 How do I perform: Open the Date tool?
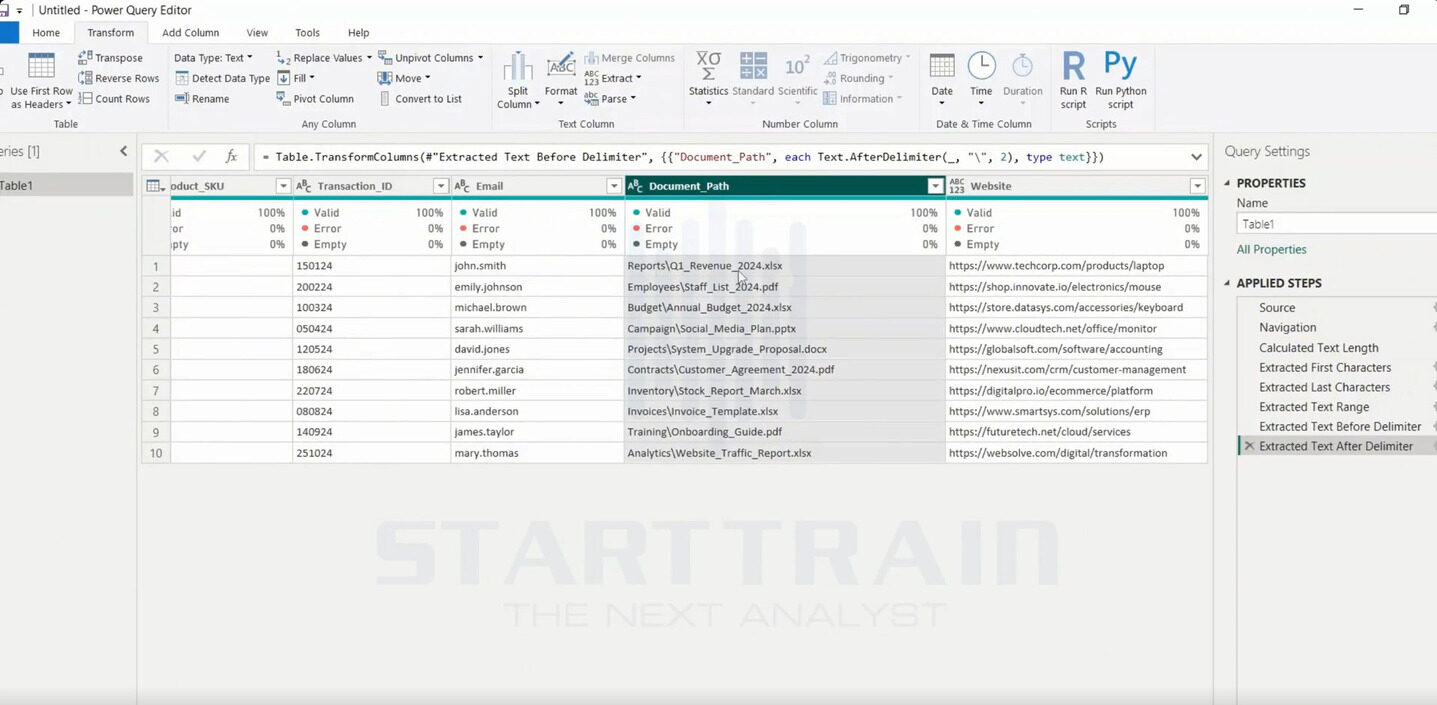point(942,80)
